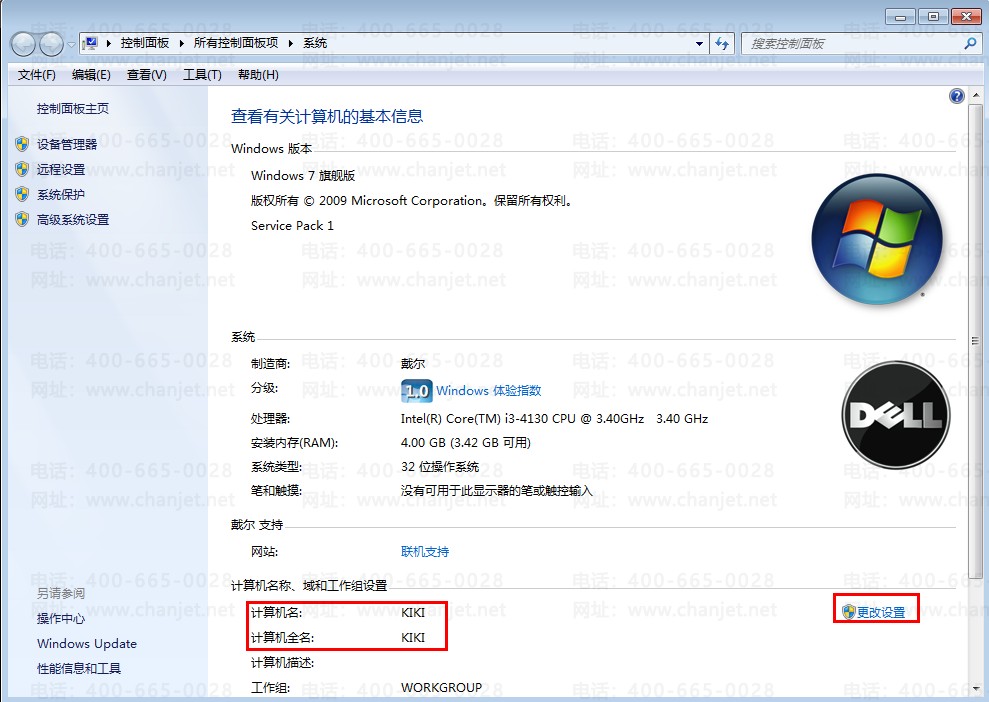Open the 查看(V) menu

(x=146, y=75)
